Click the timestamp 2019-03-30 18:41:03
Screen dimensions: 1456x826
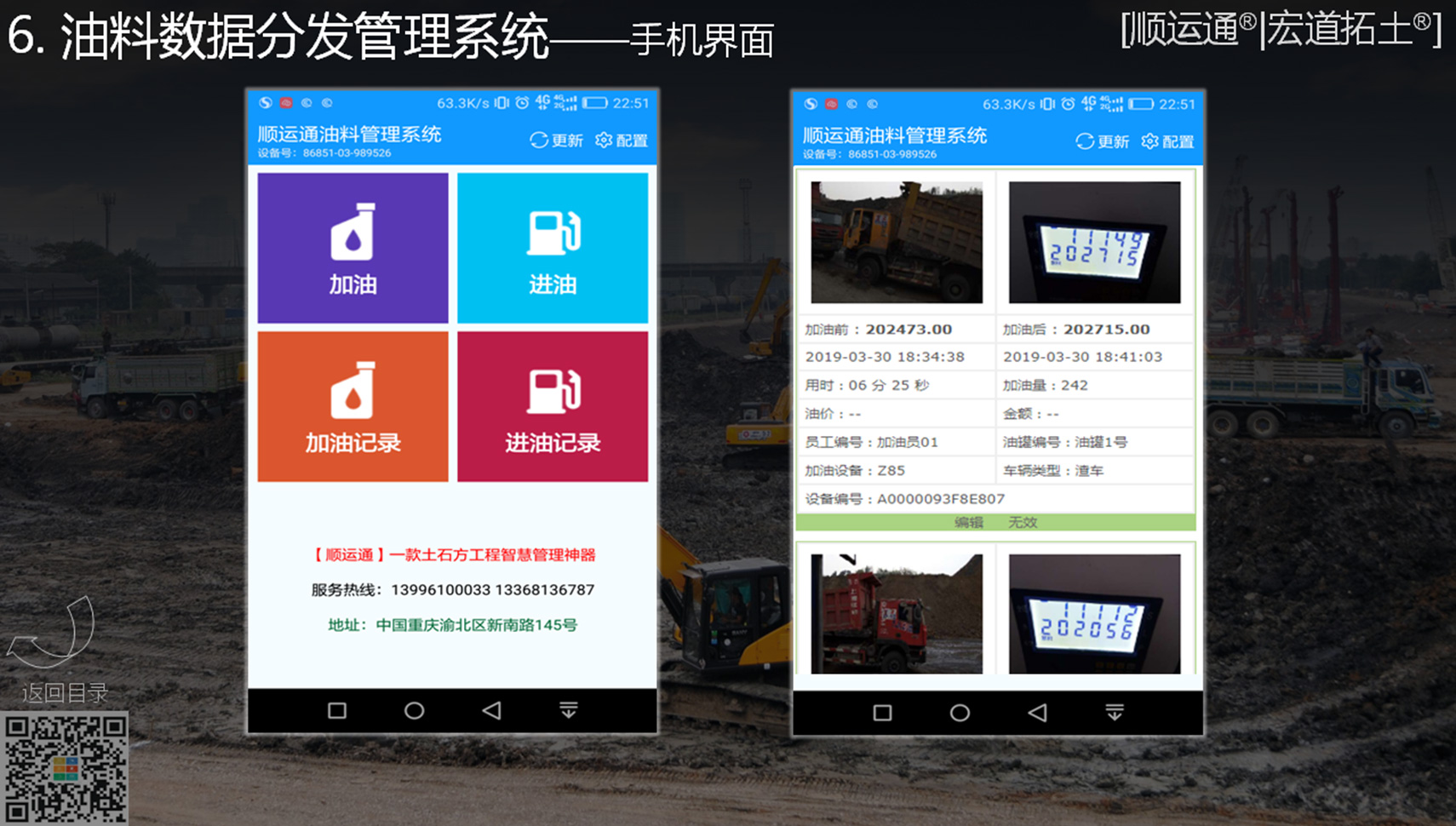[1082, 357]
